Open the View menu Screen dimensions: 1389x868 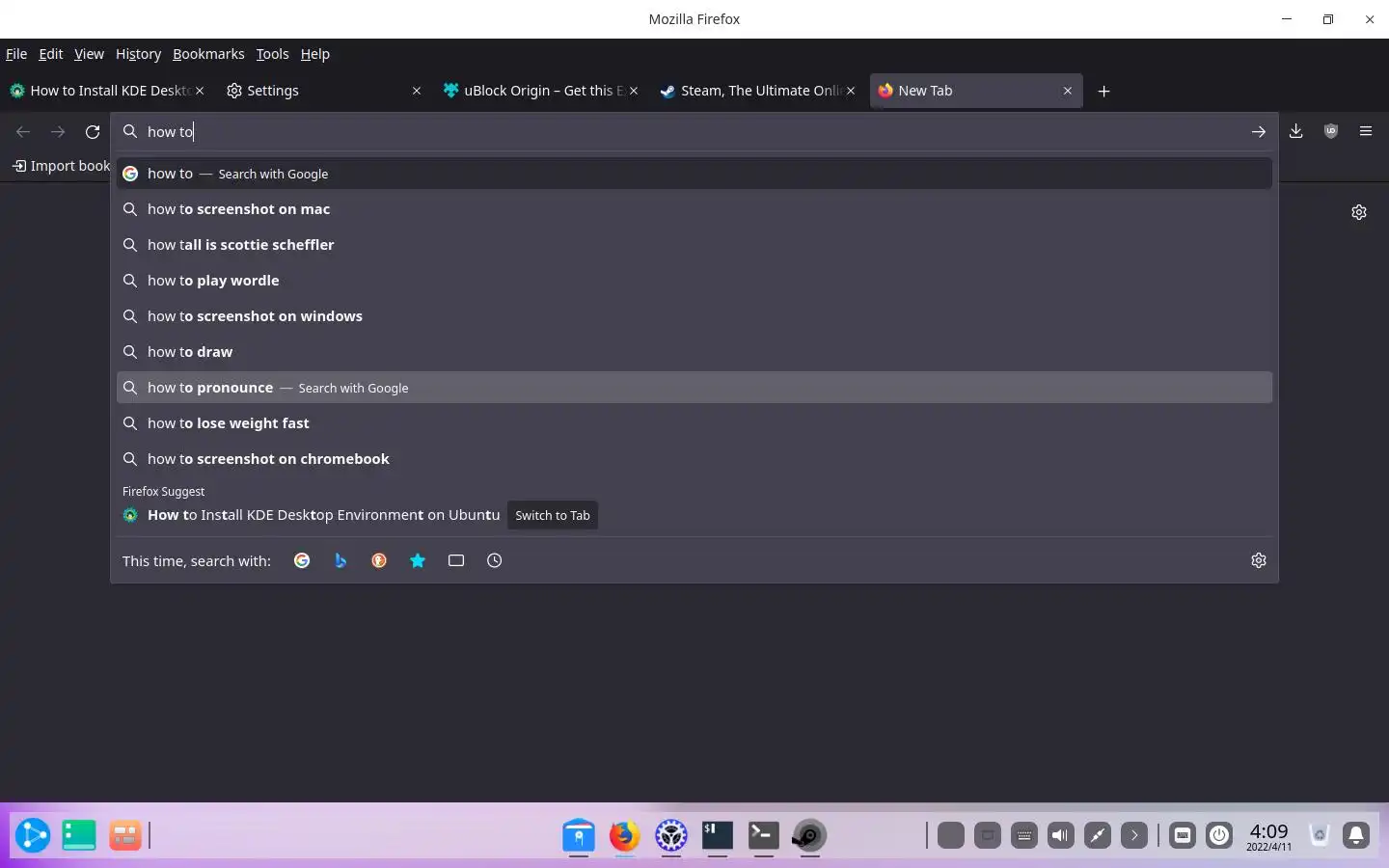click(89, 54)
